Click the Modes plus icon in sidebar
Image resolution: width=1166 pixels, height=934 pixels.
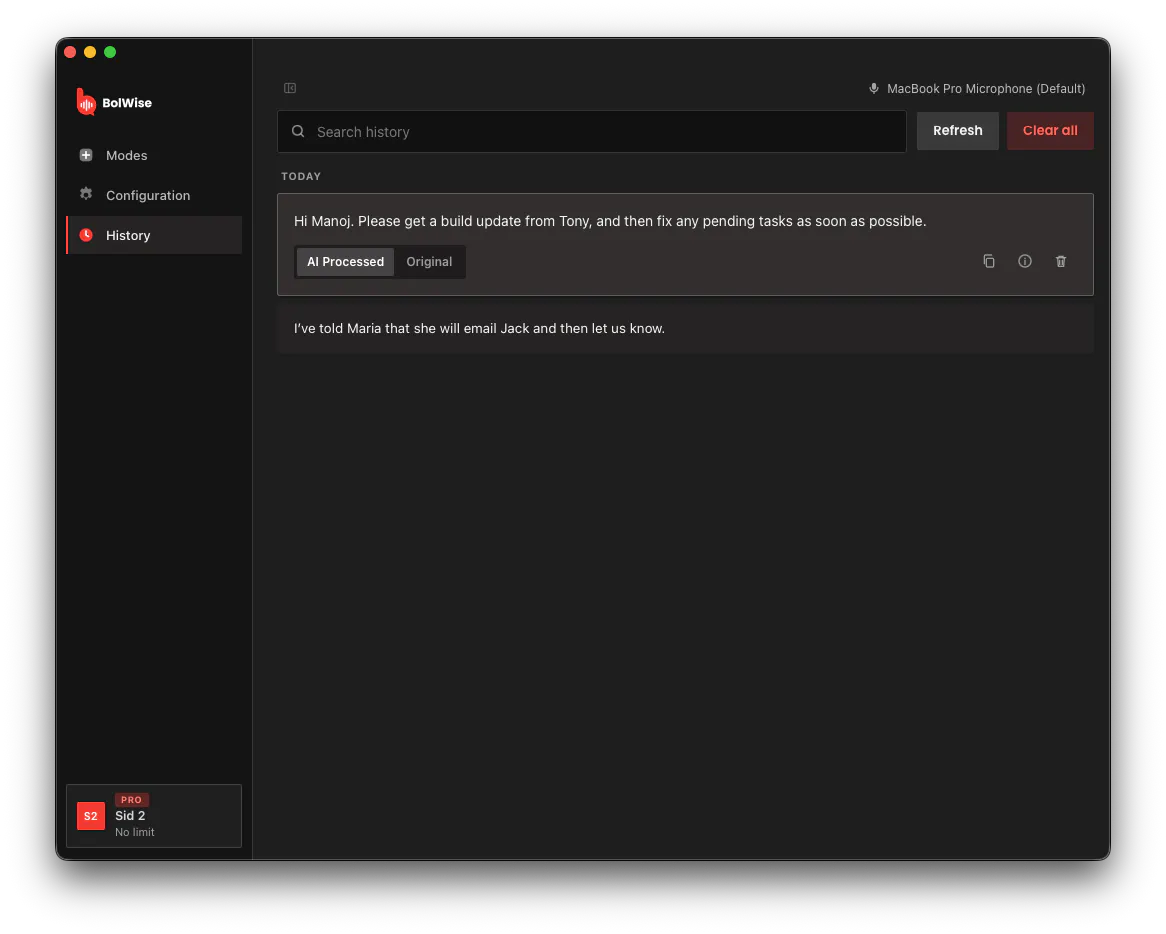(86, 155)
